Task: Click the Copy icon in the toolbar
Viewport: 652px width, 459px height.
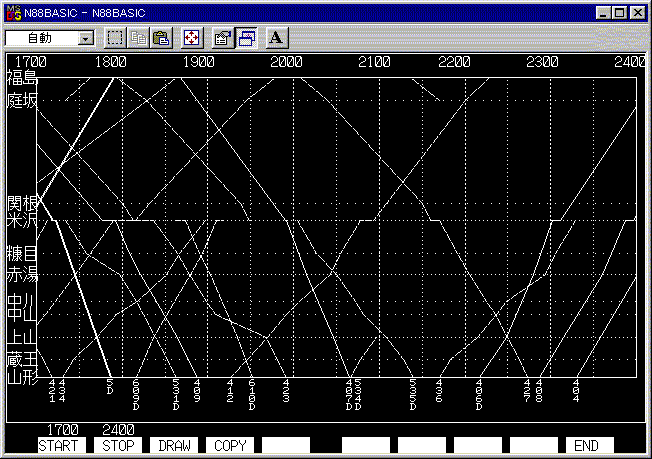Action: coord(138,38)
